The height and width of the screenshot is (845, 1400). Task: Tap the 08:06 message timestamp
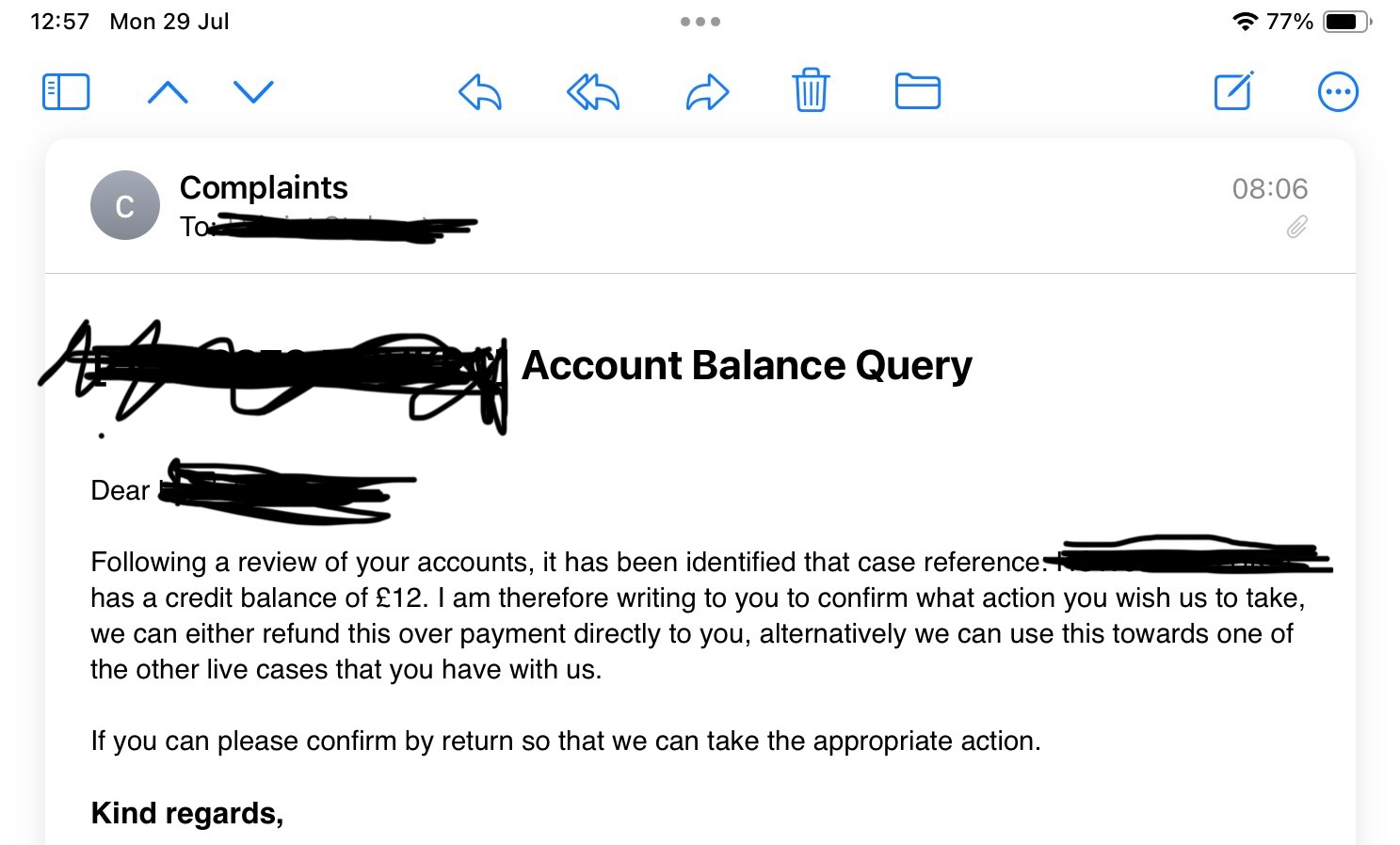pyautogui.click(x=1269, y=189)
